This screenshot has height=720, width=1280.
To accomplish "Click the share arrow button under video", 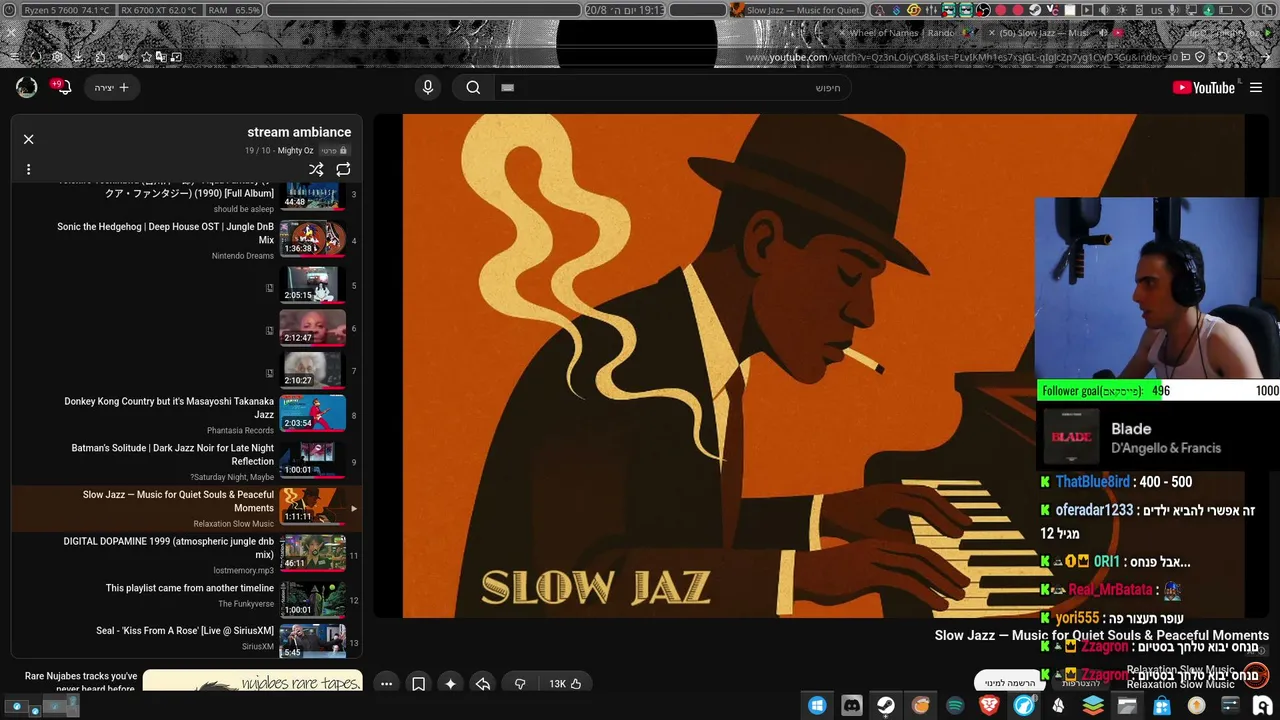I will (x=483, y=684).
